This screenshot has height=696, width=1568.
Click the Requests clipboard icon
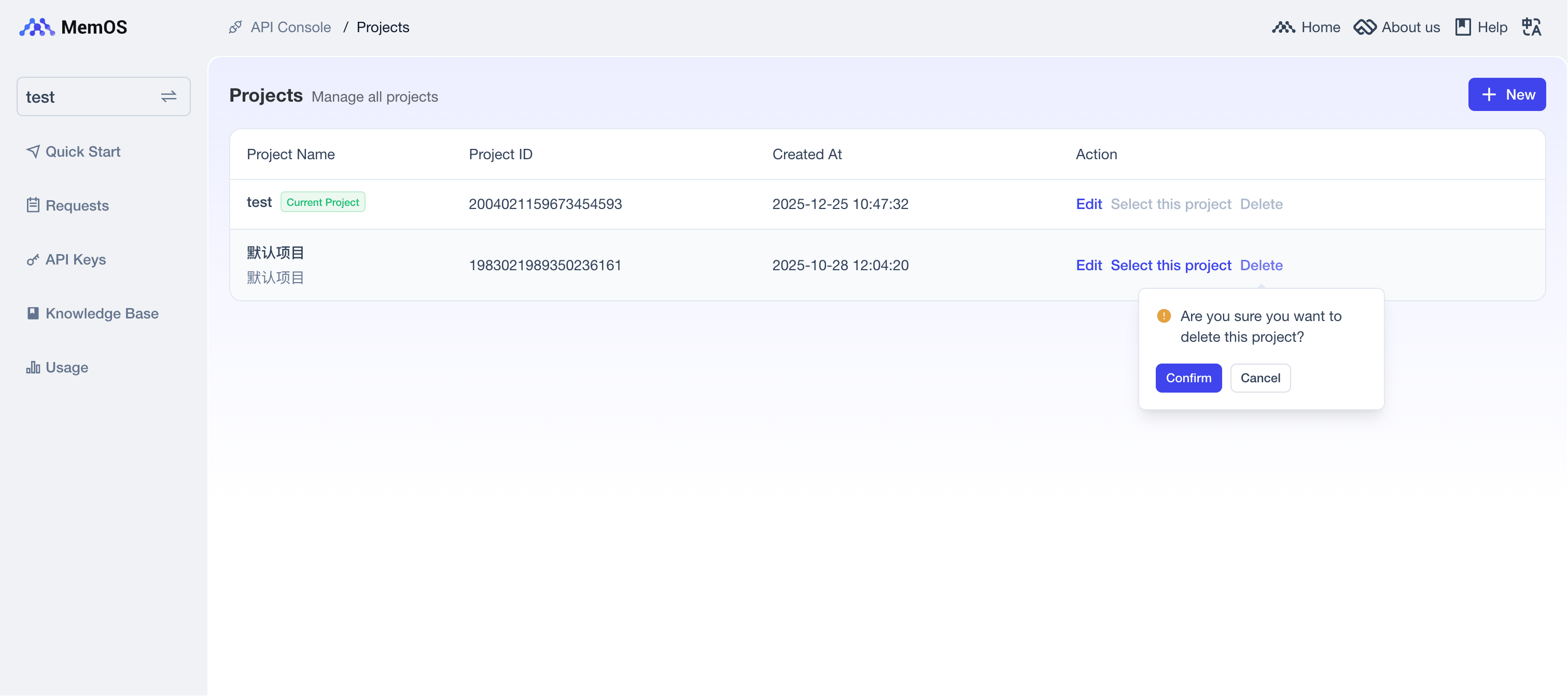pos(33,205)
